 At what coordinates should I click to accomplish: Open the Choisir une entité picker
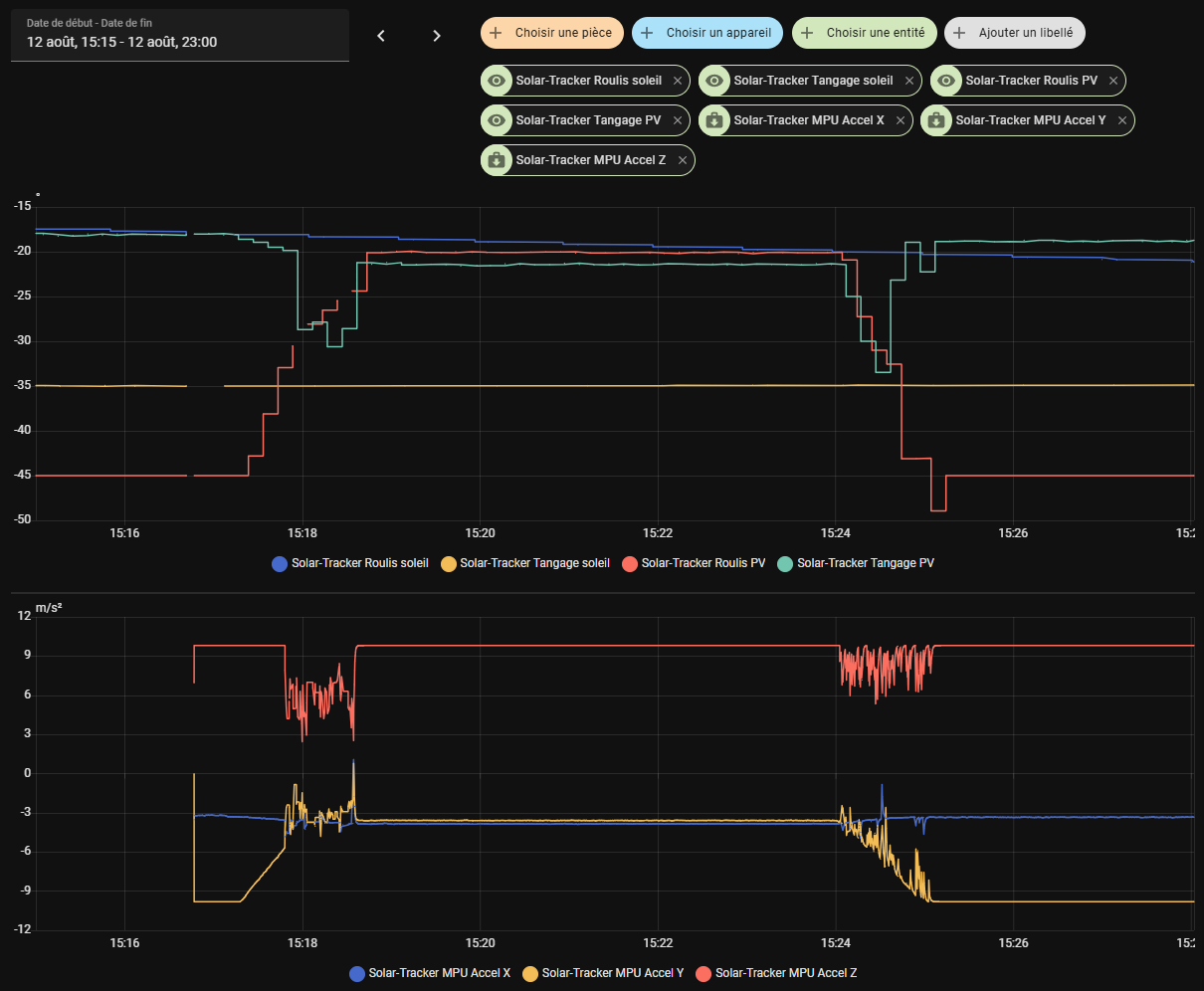pyautogui.click(x=865, y=33)
